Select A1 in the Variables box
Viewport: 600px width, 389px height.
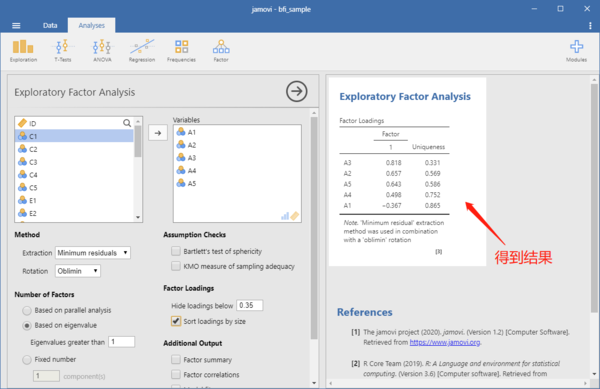click(237, 132)
